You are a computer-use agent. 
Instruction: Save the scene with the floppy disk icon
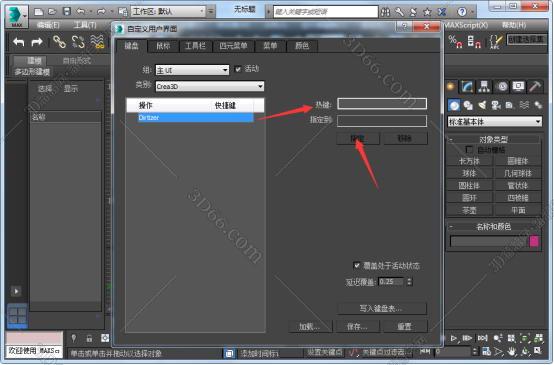pos(67,12)
